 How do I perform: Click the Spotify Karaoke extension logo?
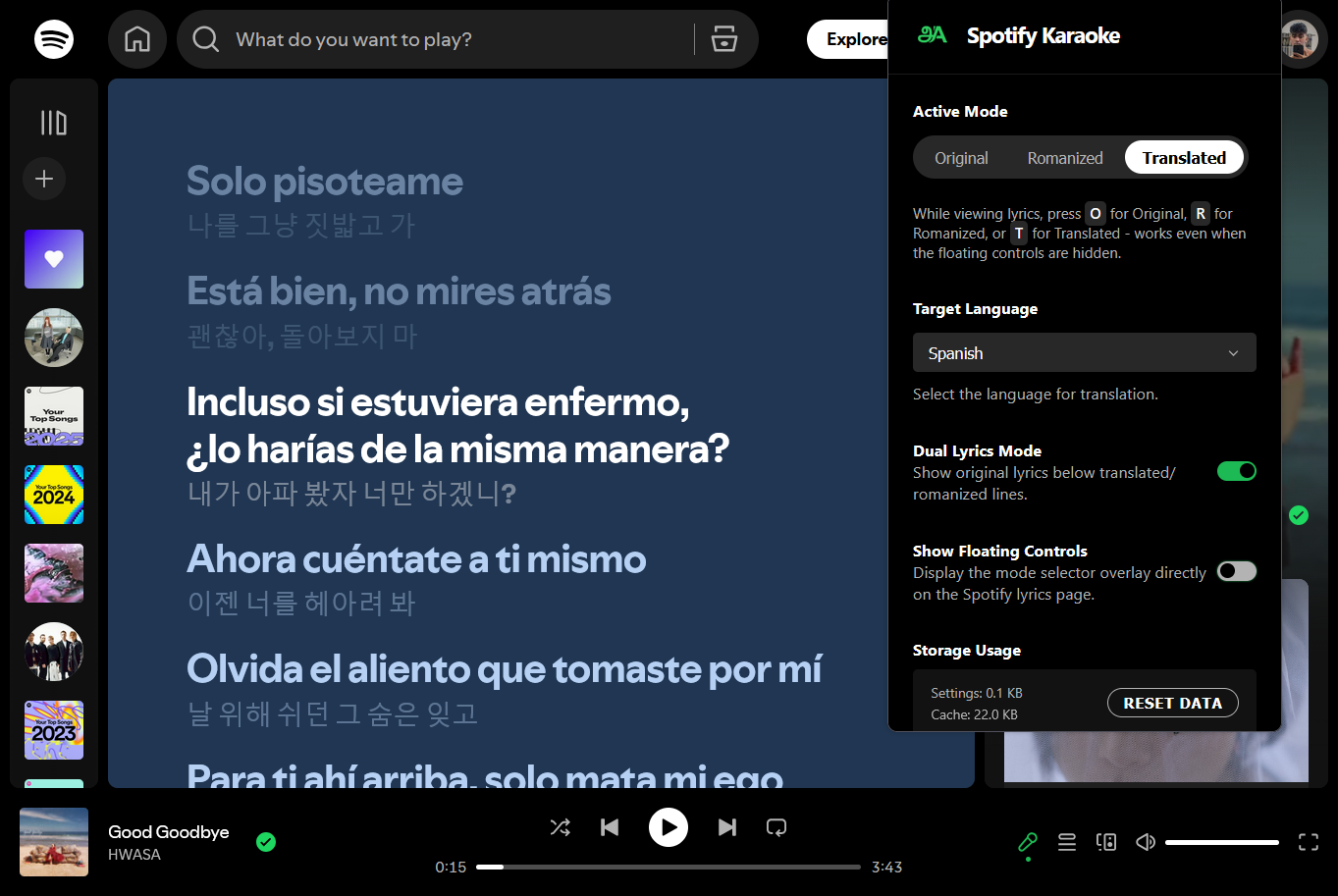(932, 35)
